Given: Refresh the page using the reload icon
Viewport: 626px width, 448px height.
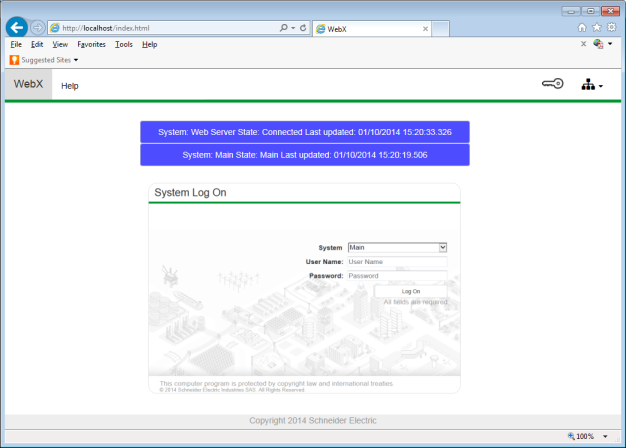Looking at the screenshot, I should (303, 28).
